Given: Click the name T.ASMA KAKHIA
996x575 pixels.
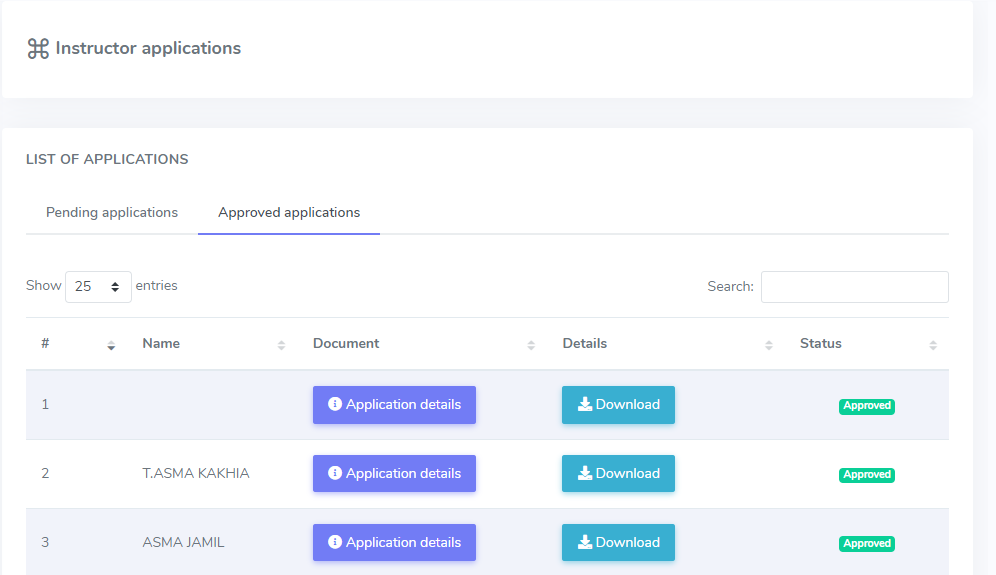Looking at the screenshot, I should pyautogui.click(x=196, y=473).
